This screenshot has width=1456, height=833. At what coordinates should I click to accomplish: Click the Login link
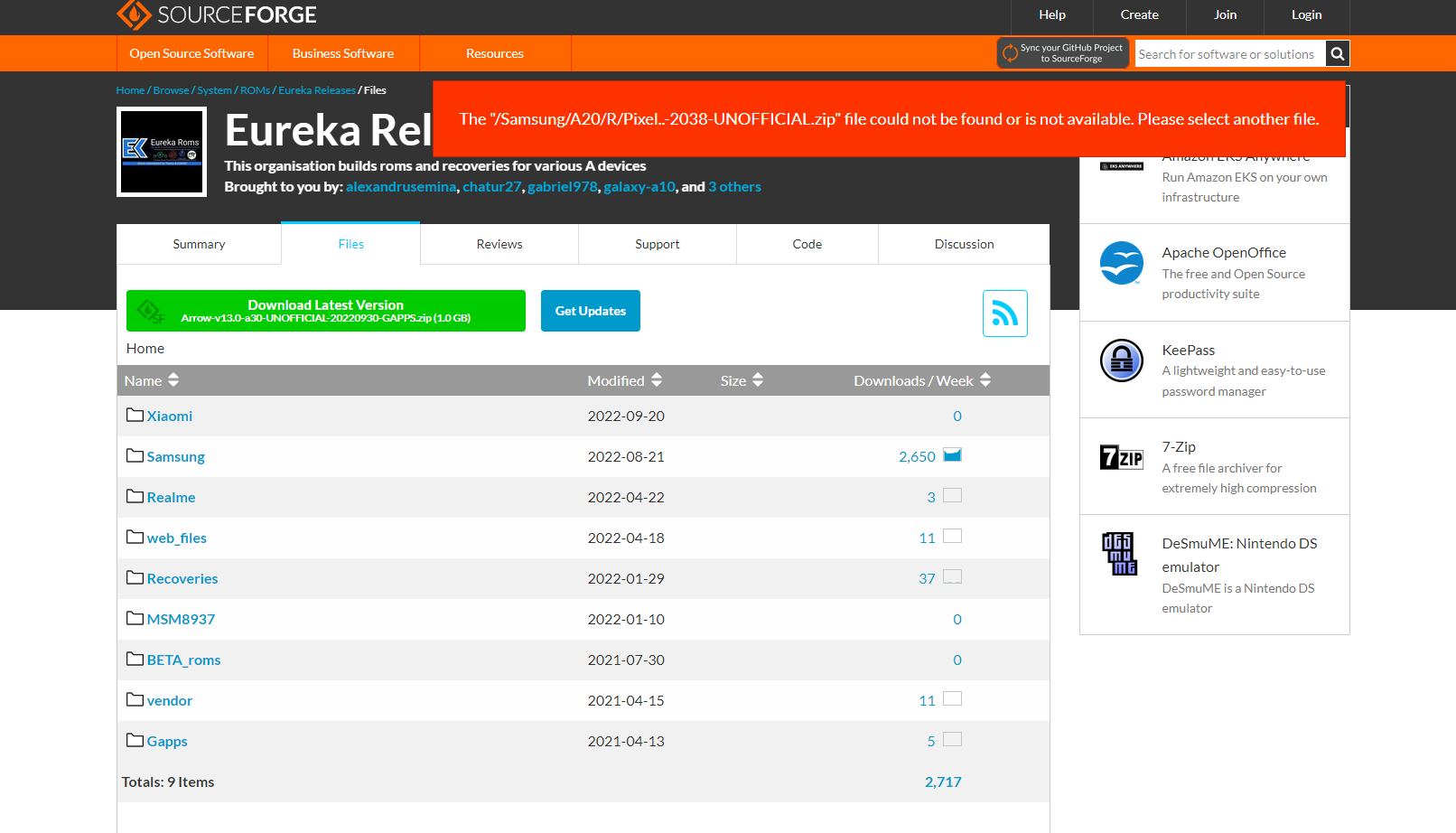pos(1307,14)
